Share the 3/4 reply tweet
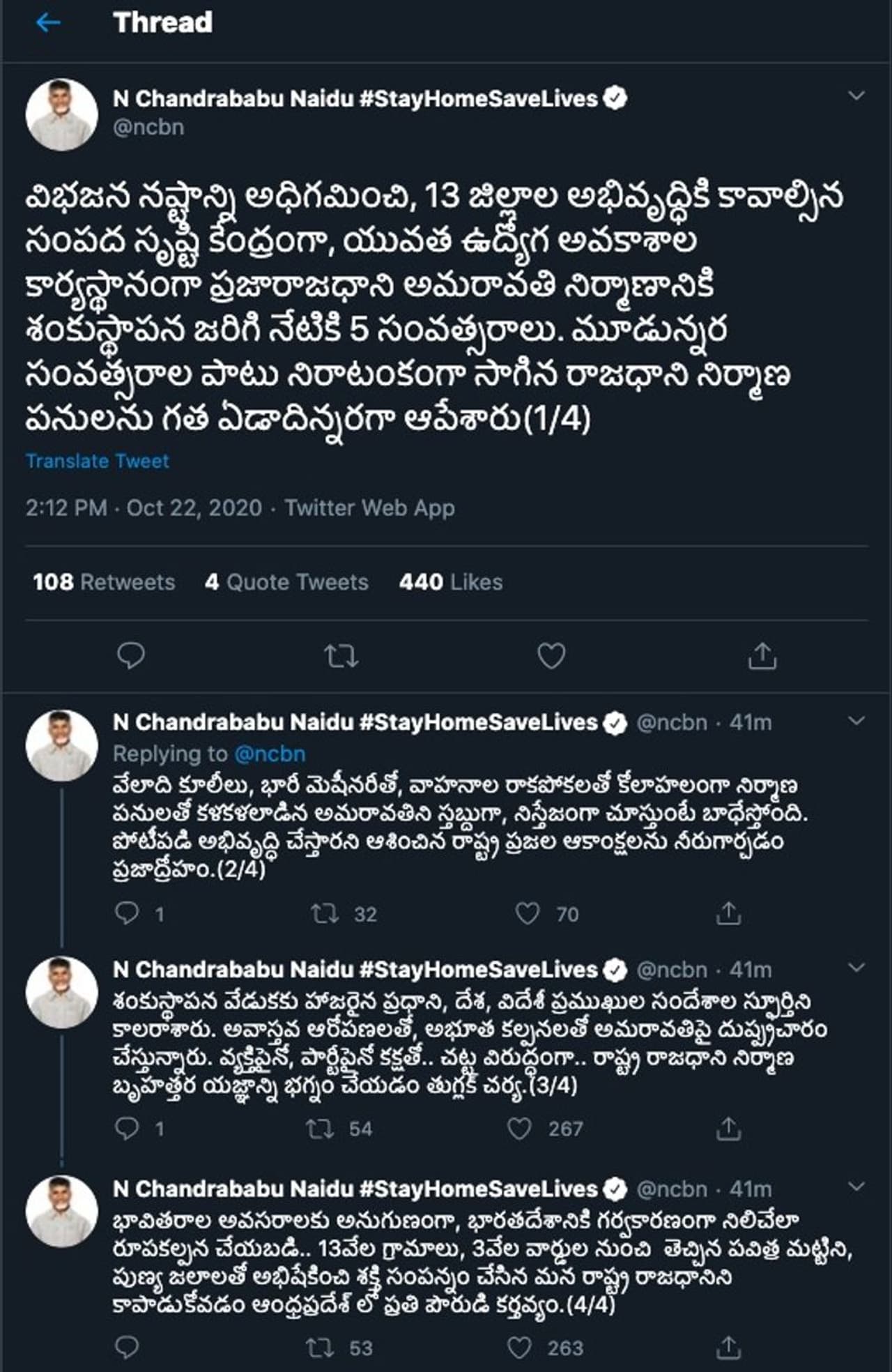Image resolution: width=892 pixels, height=1372 pixels. (x=728, y=1129)
